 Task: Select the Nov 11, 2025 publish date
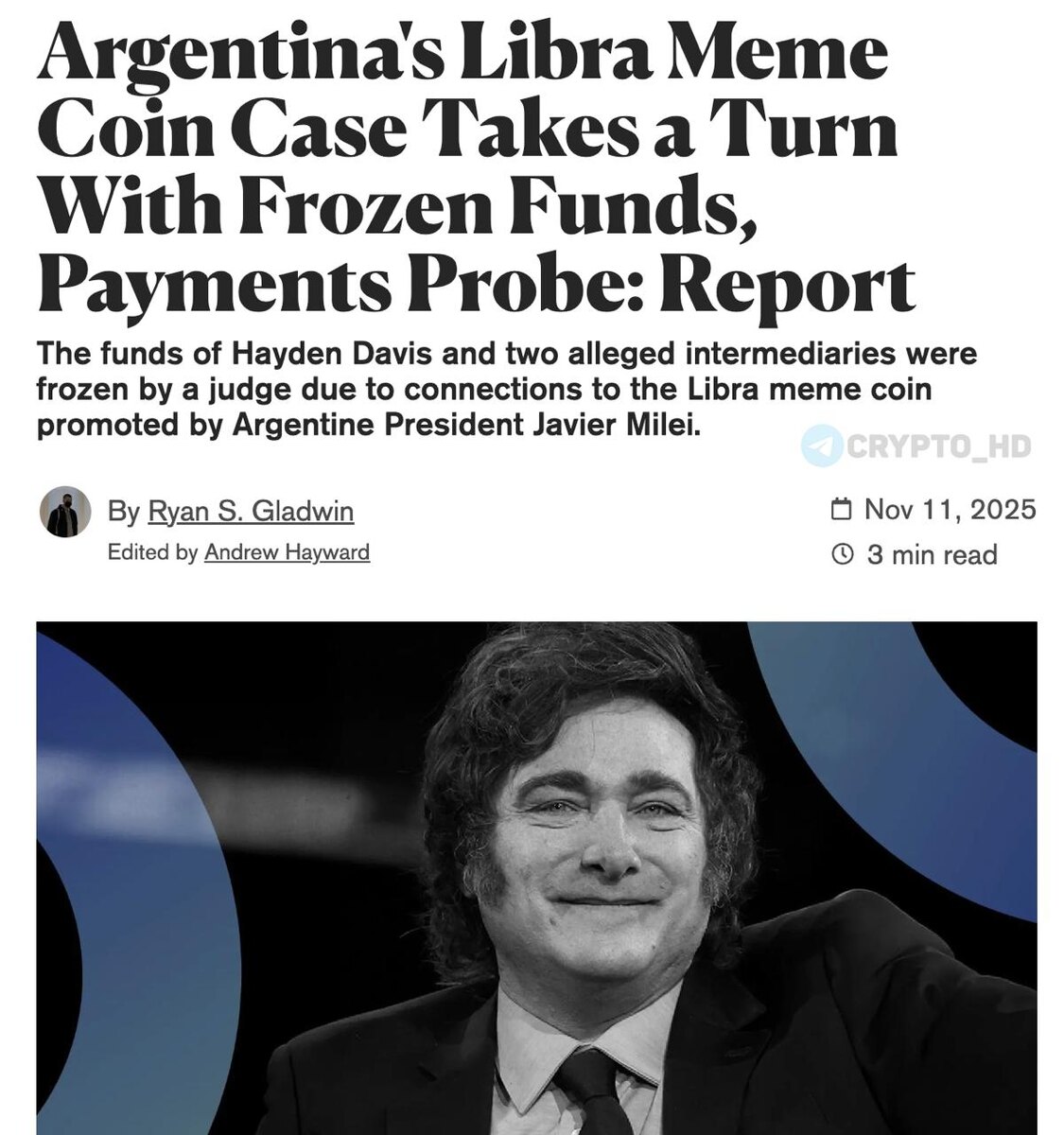[950, 510]
